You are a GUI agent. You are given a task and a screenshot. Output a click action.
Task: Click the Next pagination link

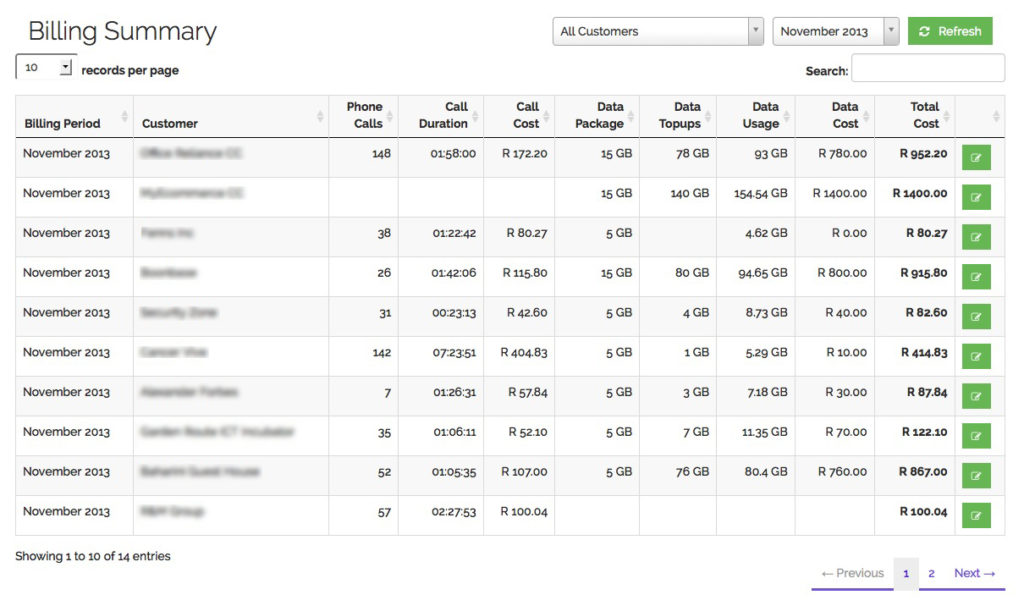point(974,573)
